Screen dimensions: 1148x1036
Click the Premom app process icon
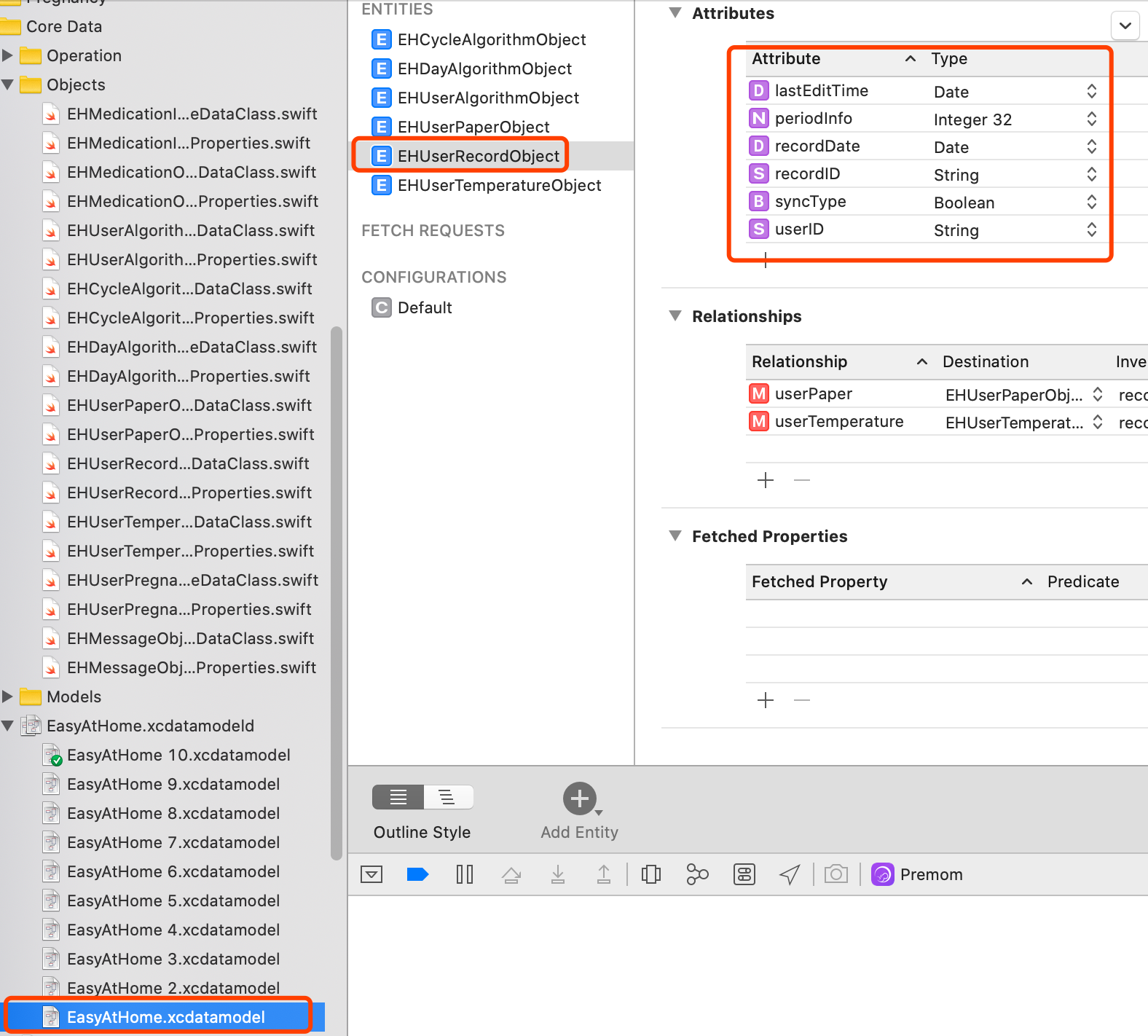883,874
